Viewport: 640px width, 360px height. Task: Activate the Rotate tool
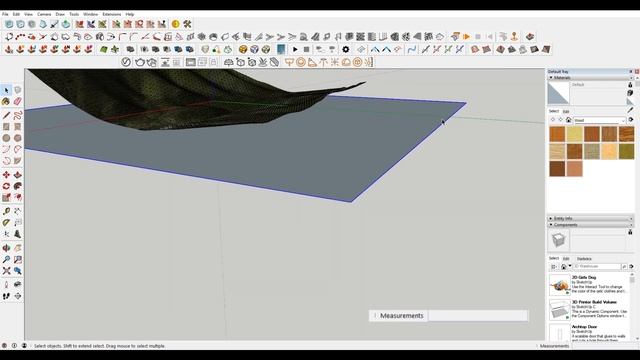click(x=6, y=186)
